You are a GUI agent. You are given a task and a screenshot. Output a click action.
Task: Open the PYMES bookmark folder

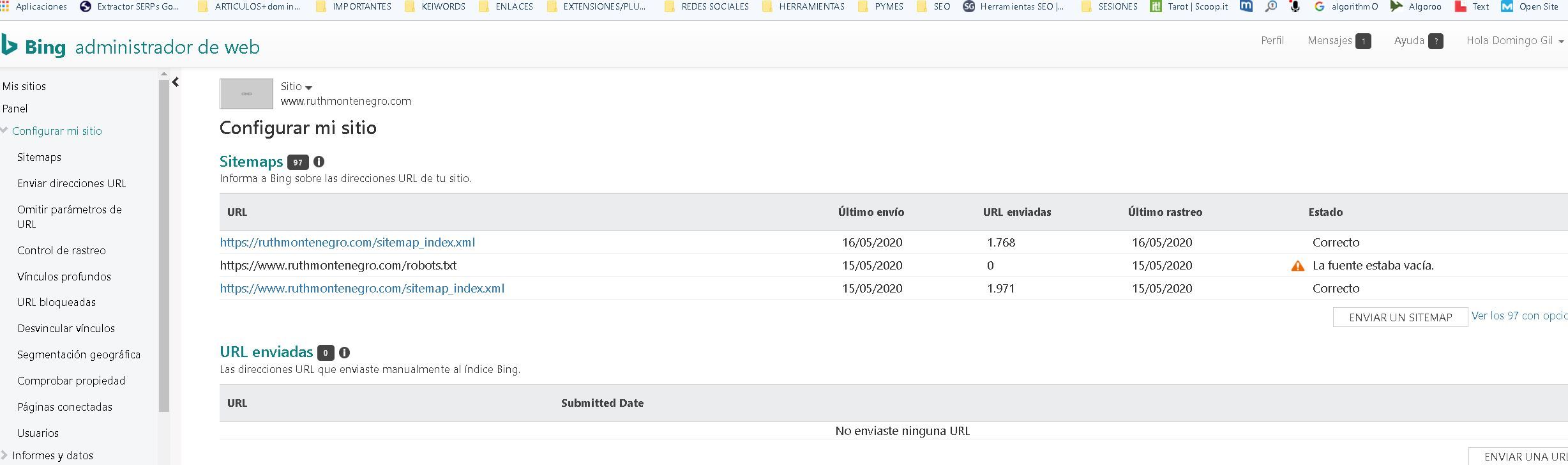click(x=881, y=6)
